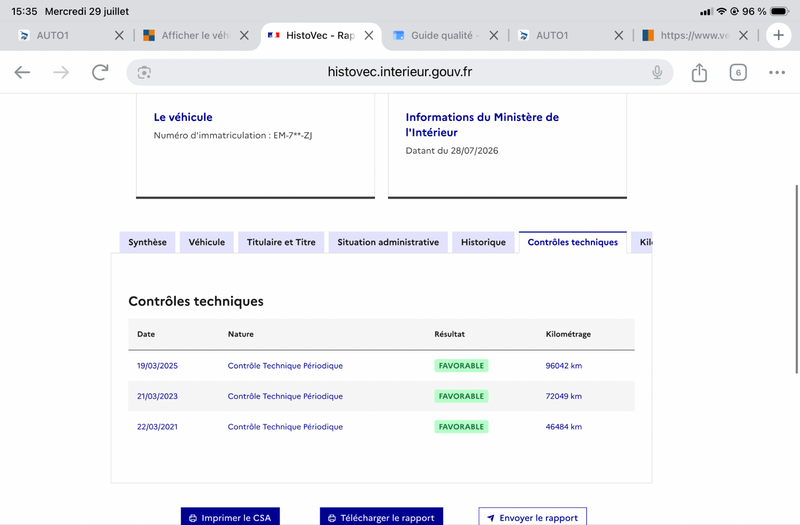Click the Le véhicule card heading
Screen dimensions: 800x525
pyautogui.click(x=183, y=117)
